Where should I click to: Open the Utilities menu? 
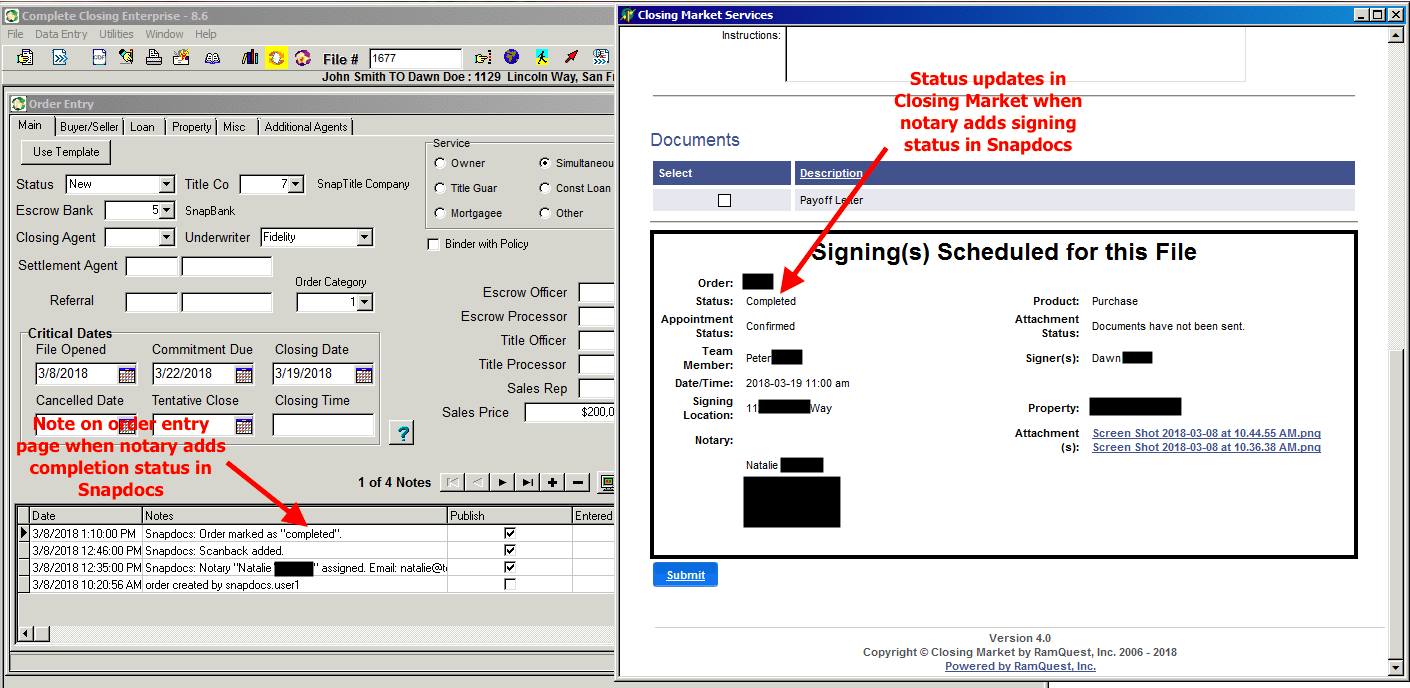tap(116, 34)
